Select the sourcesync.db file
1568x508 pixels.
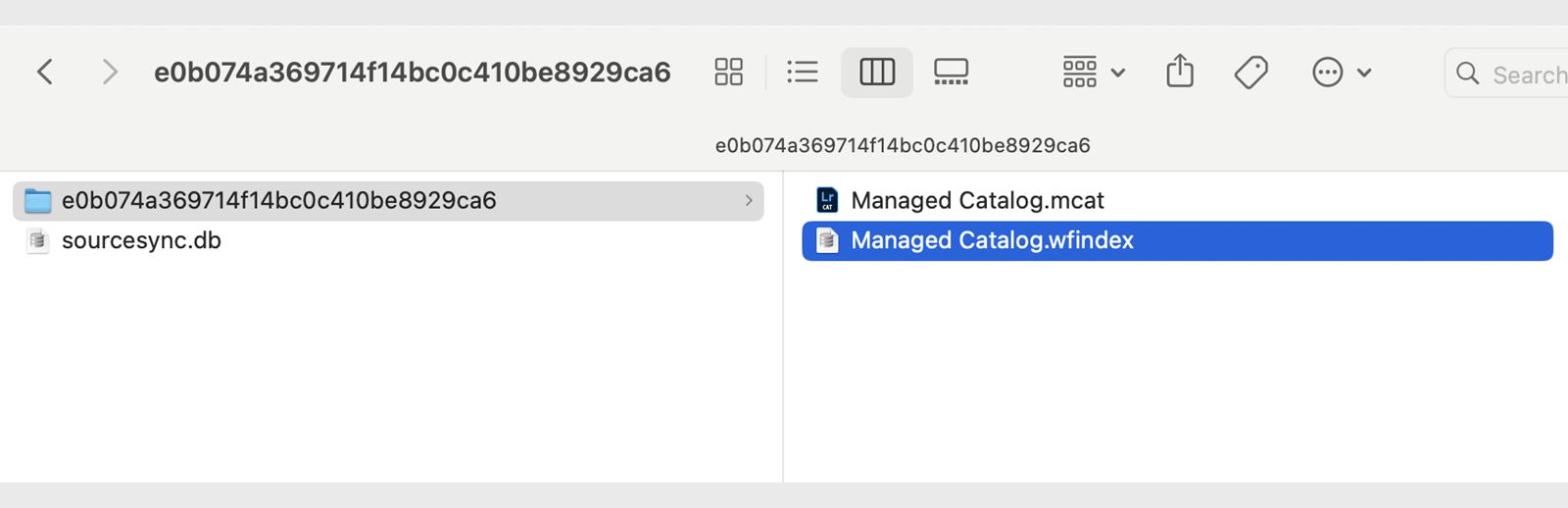point(141,241)
